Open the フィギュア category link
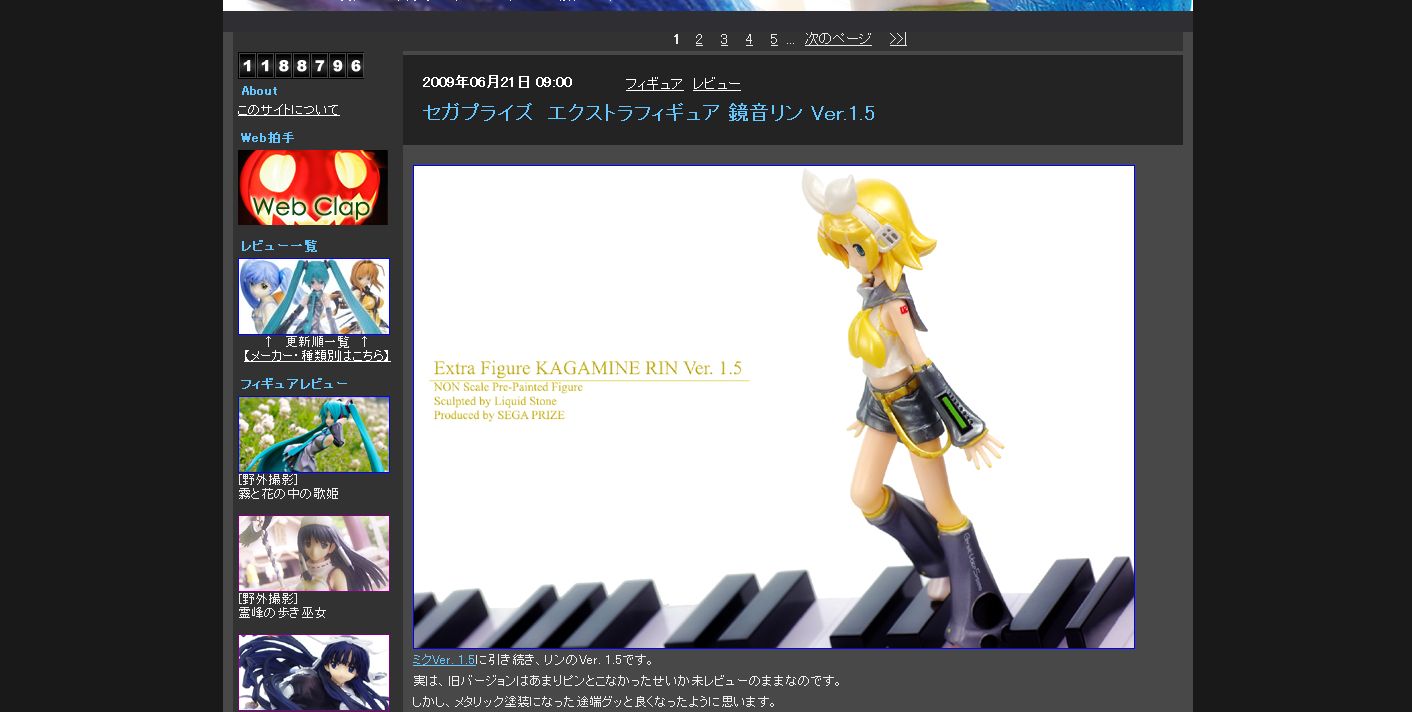 click(x=654, y=84)
